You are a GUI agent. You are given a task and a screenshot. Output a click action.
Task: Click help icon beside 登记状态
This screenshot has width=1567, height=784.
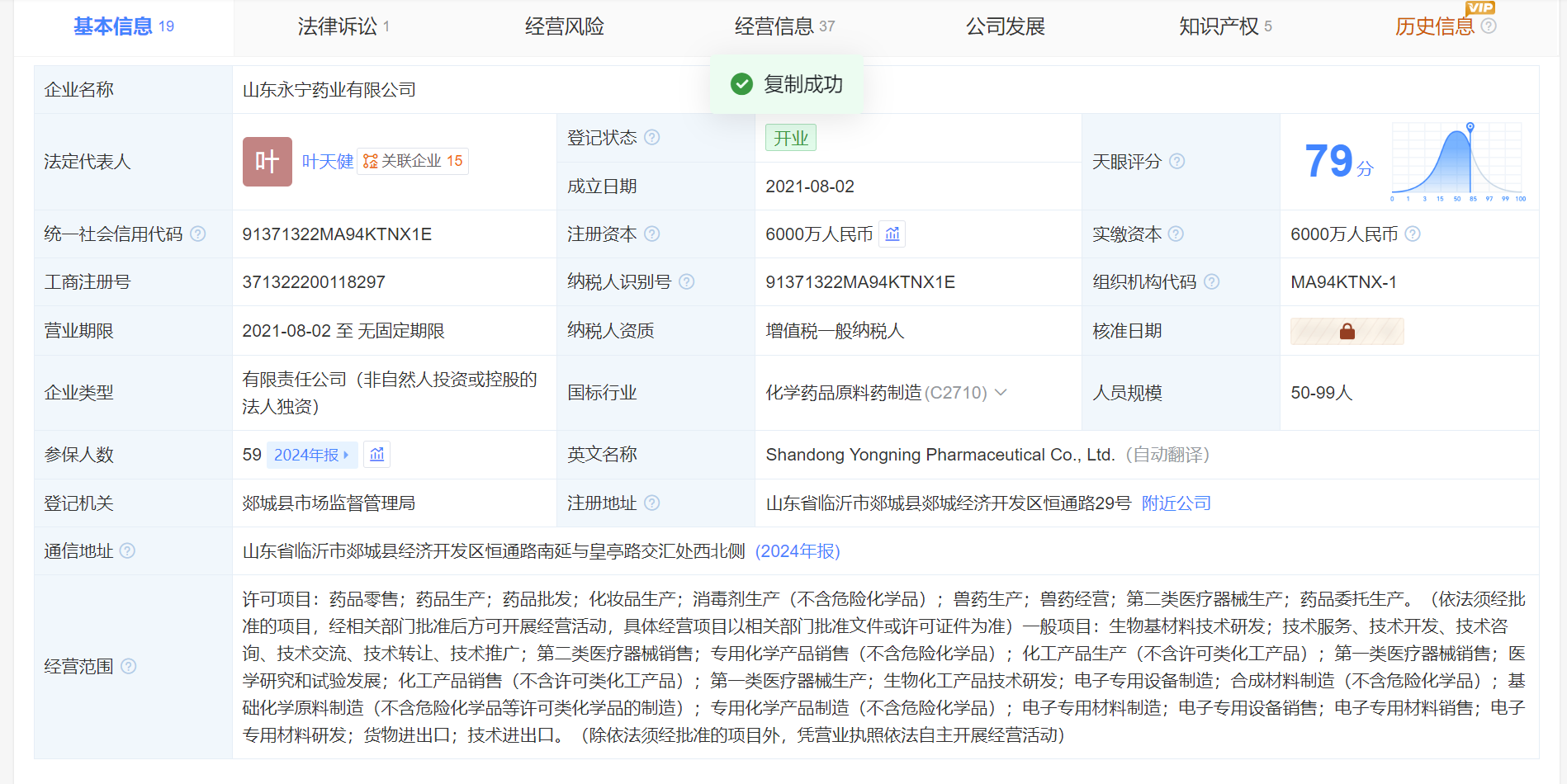coord(652,137)
